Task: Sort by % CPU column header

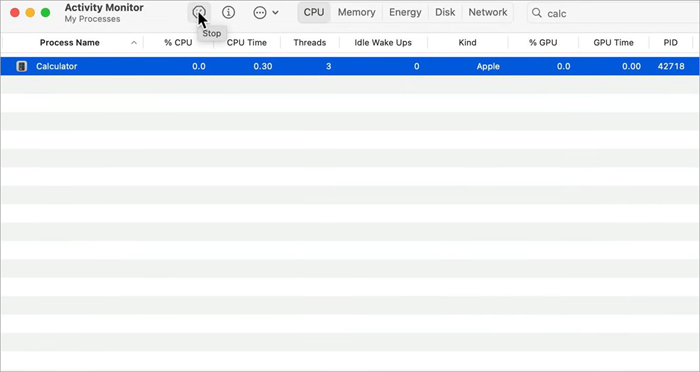Action: [x=178, y=43]
